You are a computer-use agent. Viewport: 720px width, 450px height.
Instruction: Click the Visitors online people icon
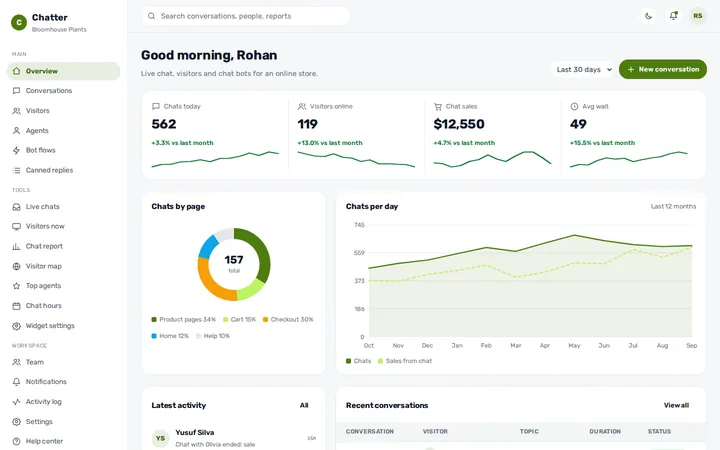[302, 107]
